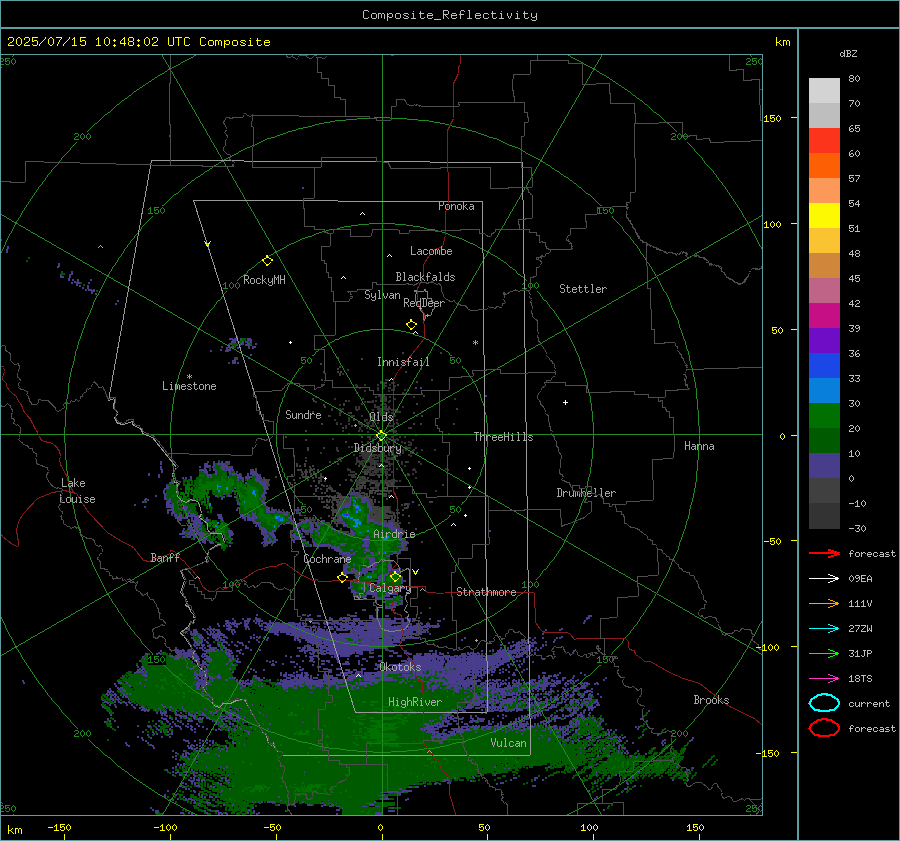Click the Blackfalds label on map
This screenshot has height=841, width=900.
(425, 277)
